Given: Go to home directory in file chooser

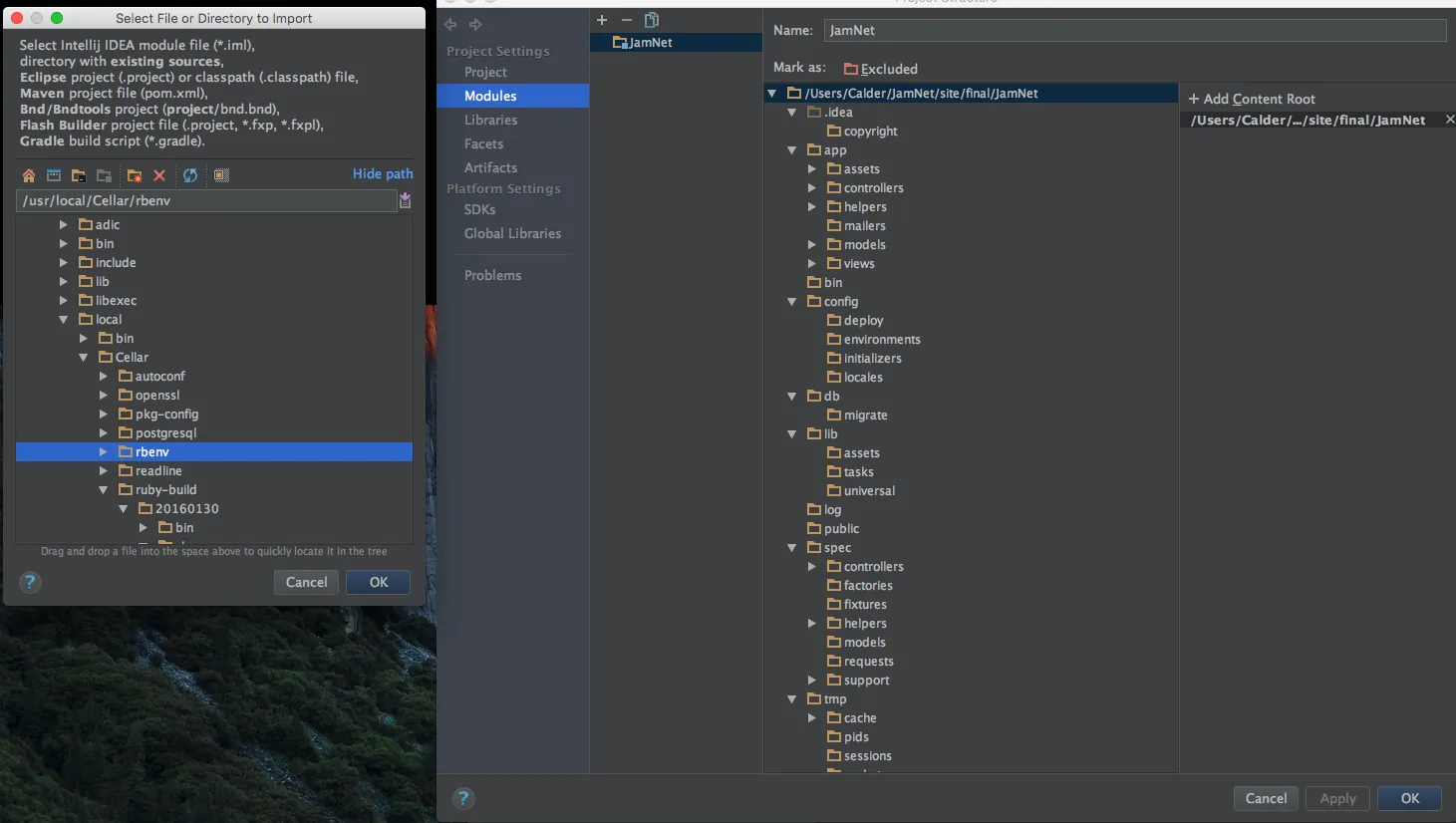Looking at the screenshot, I should (x=29, y=175).
